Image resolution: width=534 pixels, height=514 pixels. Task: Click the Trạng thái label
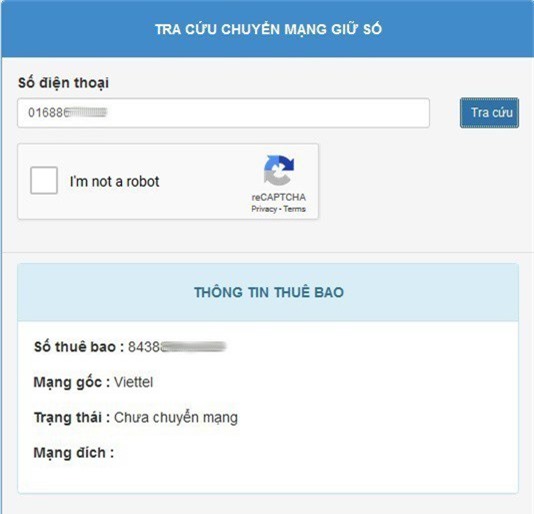[72, 418]
